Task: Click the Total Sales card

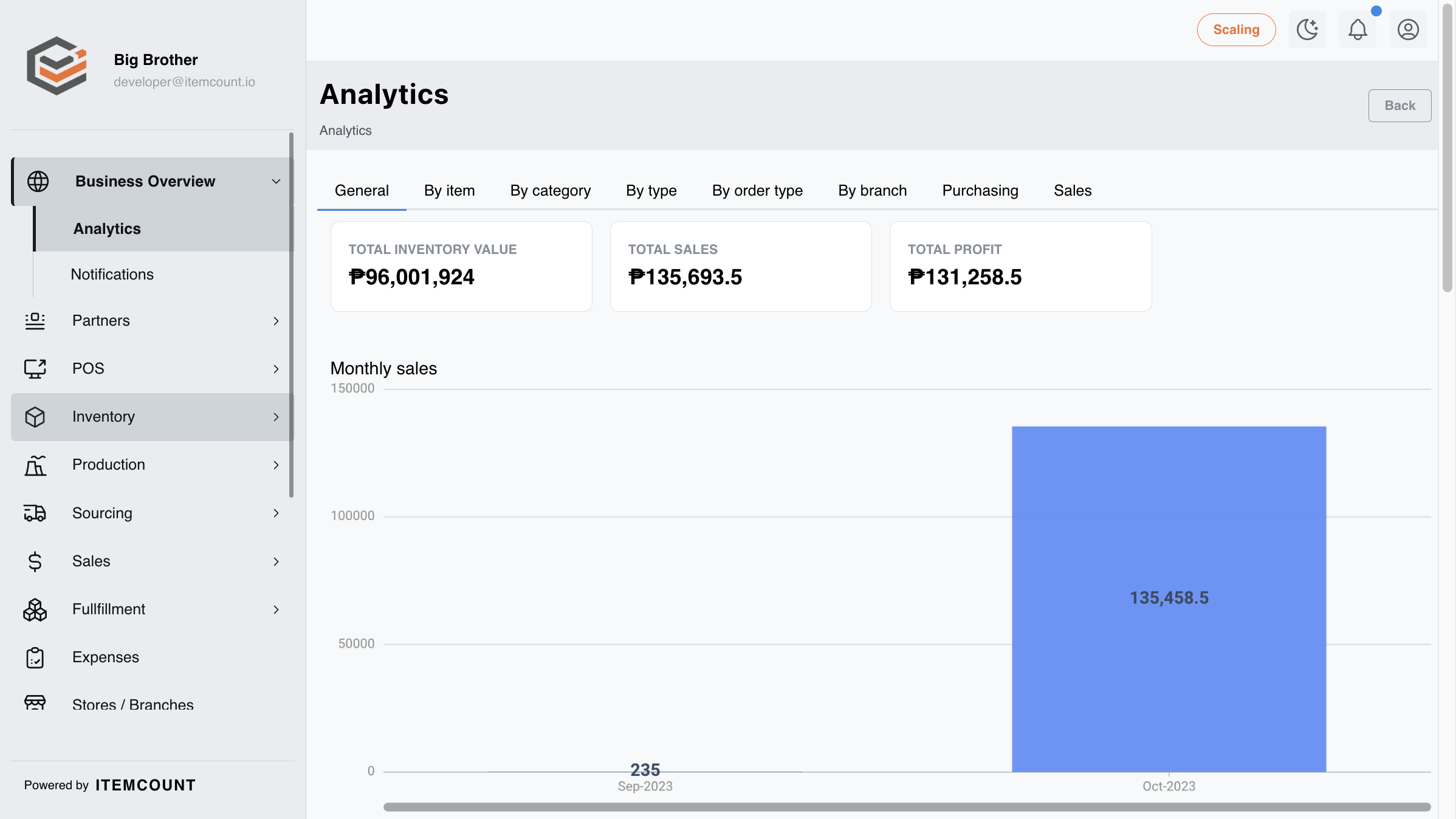Action: tap(741, 266)
